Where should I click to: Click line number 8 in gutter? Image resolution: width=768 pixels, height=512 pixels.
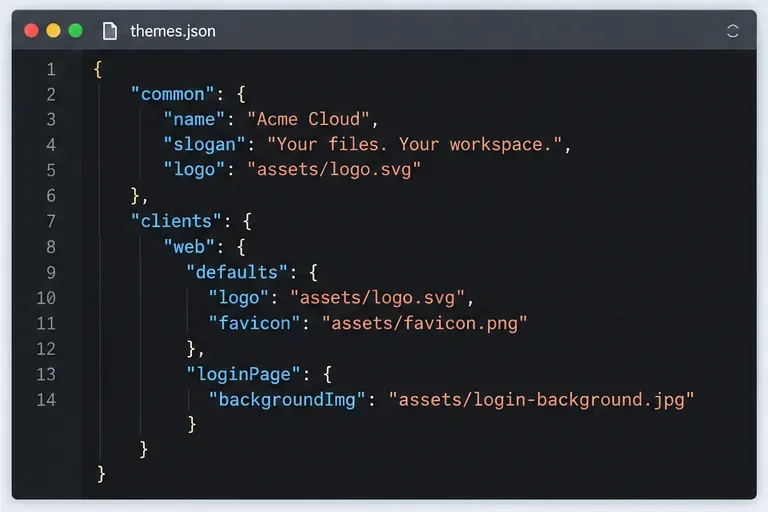tap(51, 247)
